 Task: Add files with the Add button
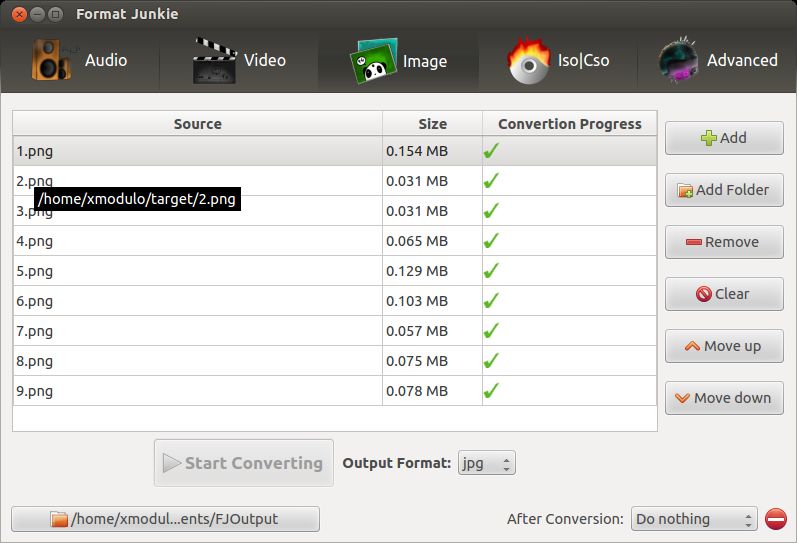[724, 138]
